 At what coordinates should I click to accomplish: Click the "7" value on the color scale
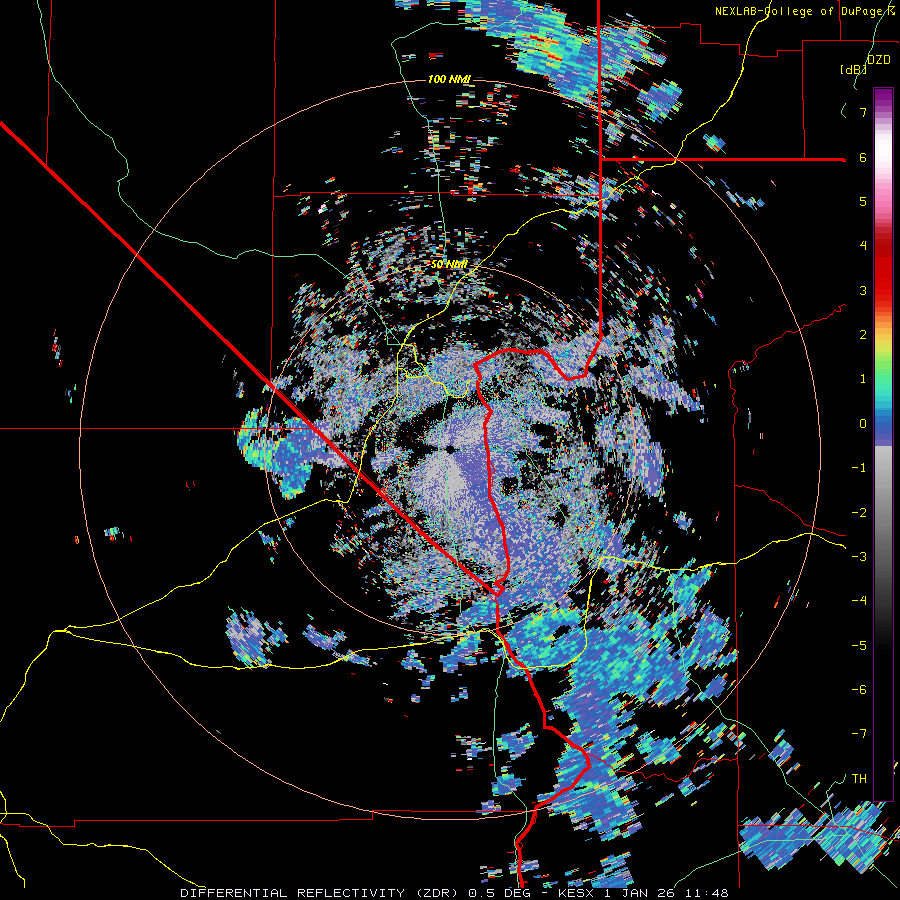(x=863, y=112)
